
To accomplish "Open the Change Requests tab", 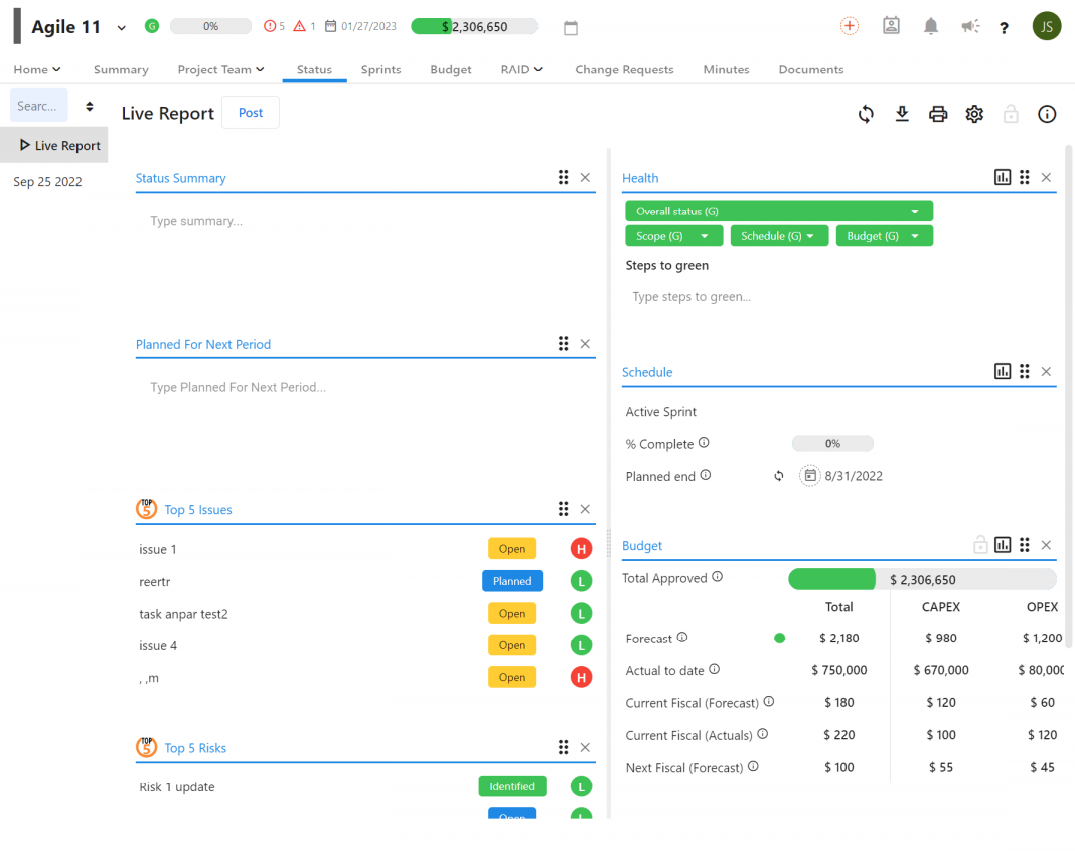I will tap(624, 69).
